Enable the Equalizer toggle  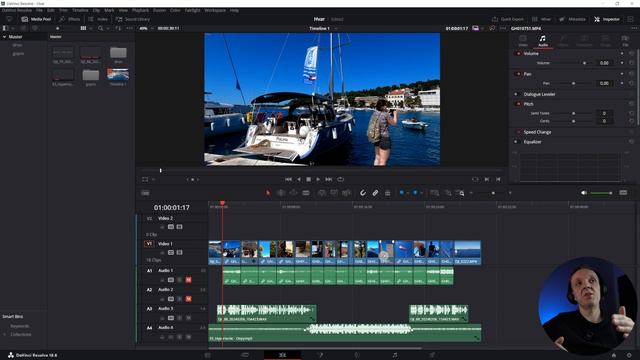point(516,142)
